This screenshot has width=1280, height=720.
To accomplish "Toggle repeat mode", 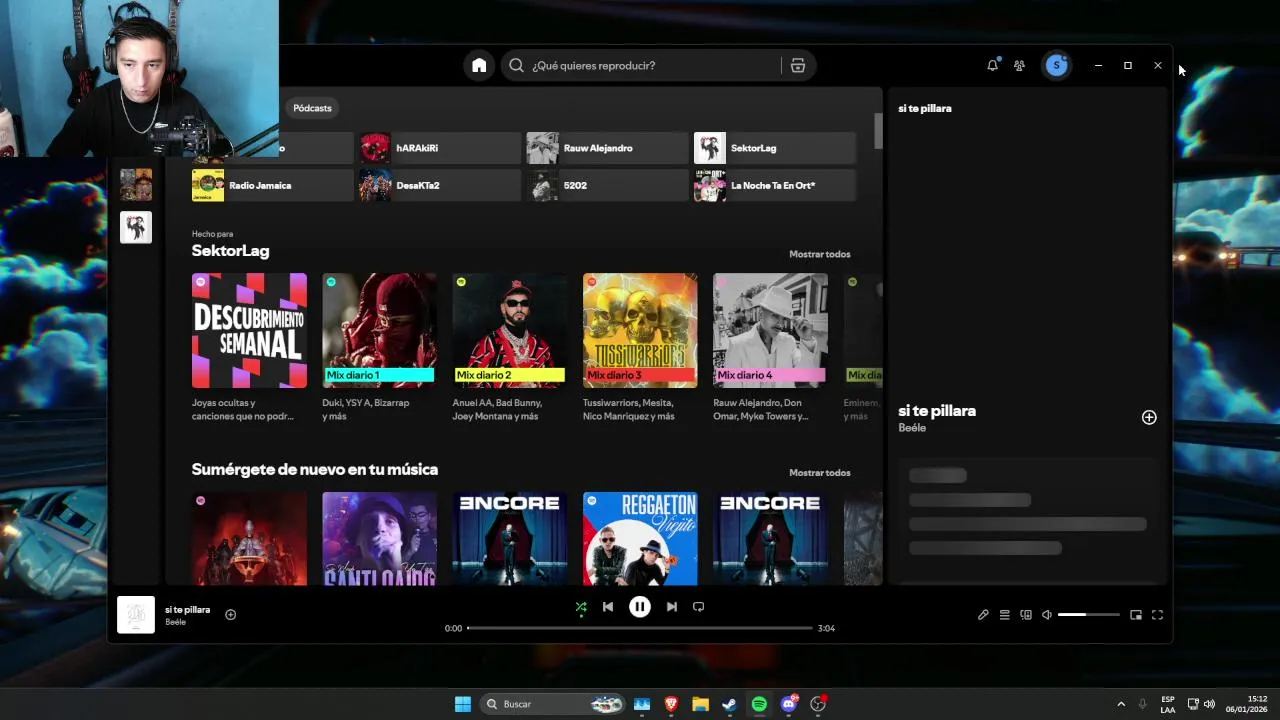I will click(699, 607).
